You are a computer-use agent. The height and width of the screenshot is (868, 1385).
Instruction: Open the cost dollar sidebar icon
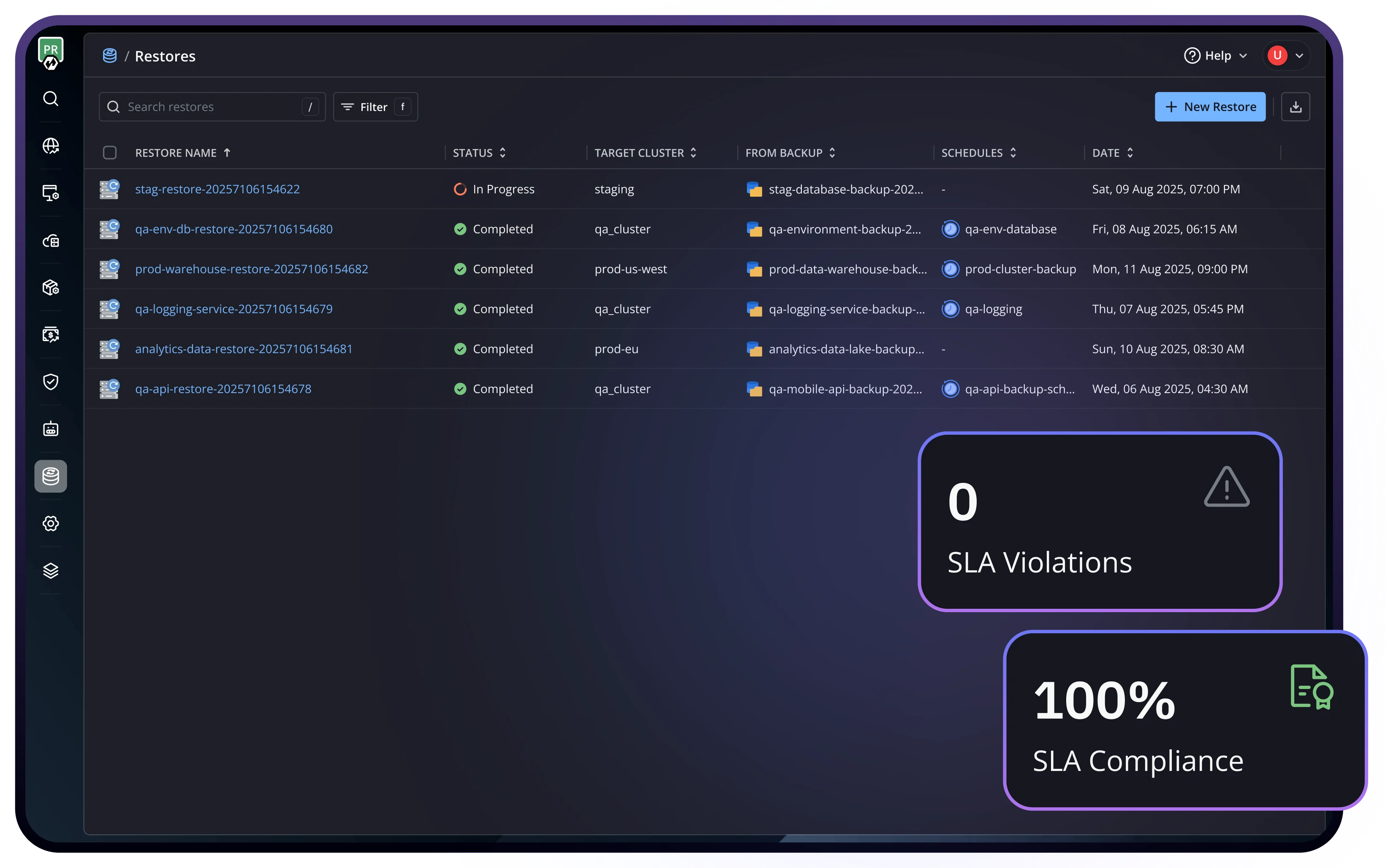click(51, 335)
